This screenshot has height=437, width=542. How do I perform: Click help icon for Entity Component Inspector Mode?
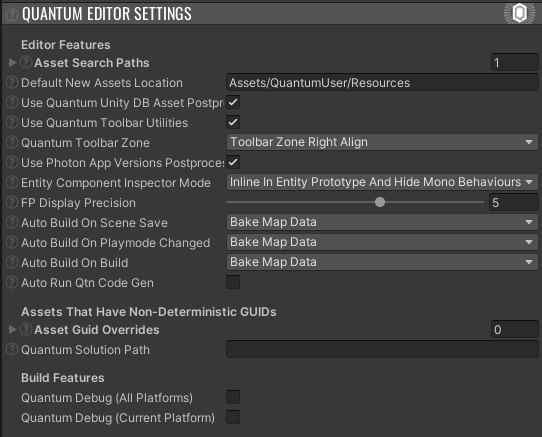pos(12,183)
